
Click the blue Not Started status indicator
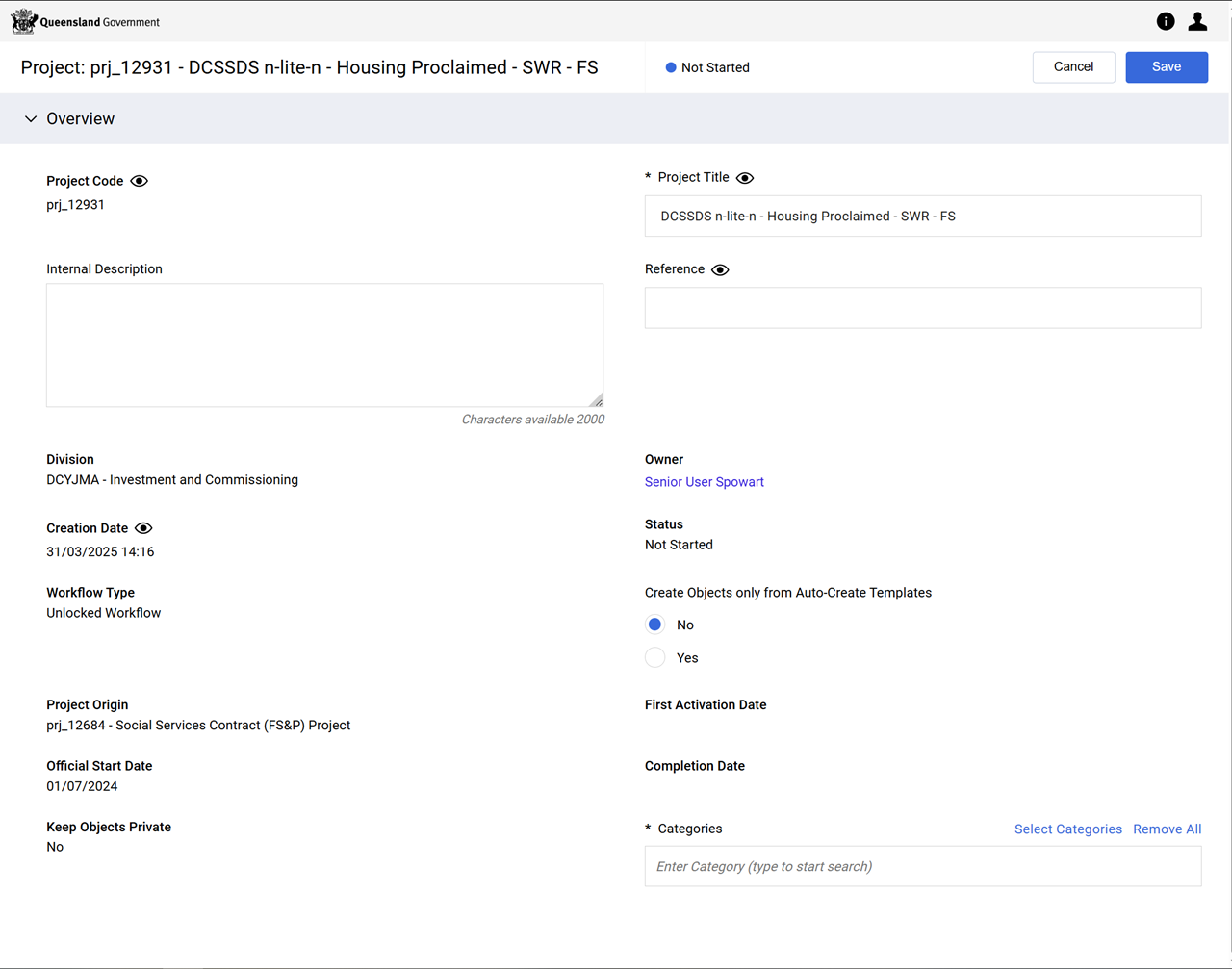click(x=671, y=67)
